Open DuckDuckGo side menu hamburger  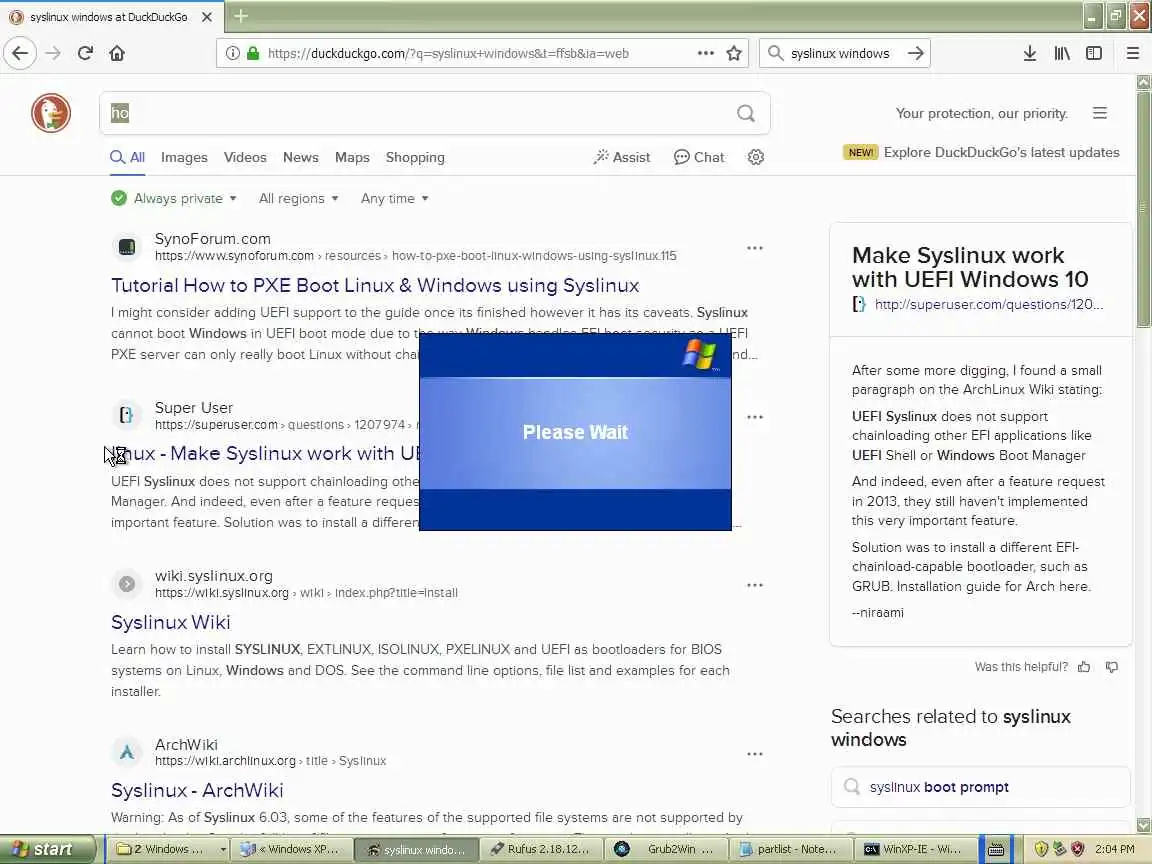(1100, 113)
